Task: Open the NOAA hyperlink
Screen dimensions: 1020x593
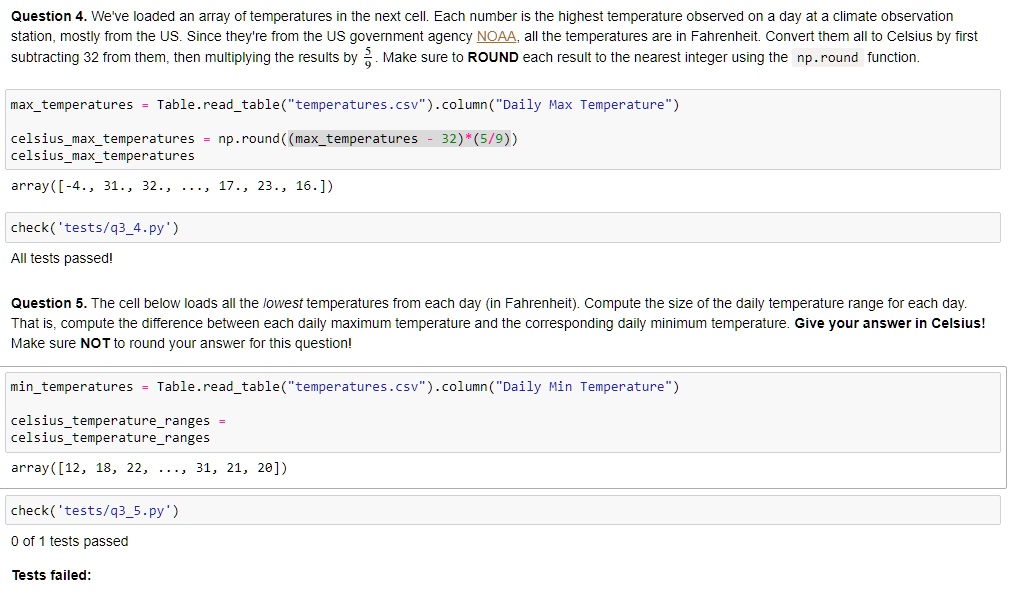Action: pyautogui.click(x=496, y=36)
